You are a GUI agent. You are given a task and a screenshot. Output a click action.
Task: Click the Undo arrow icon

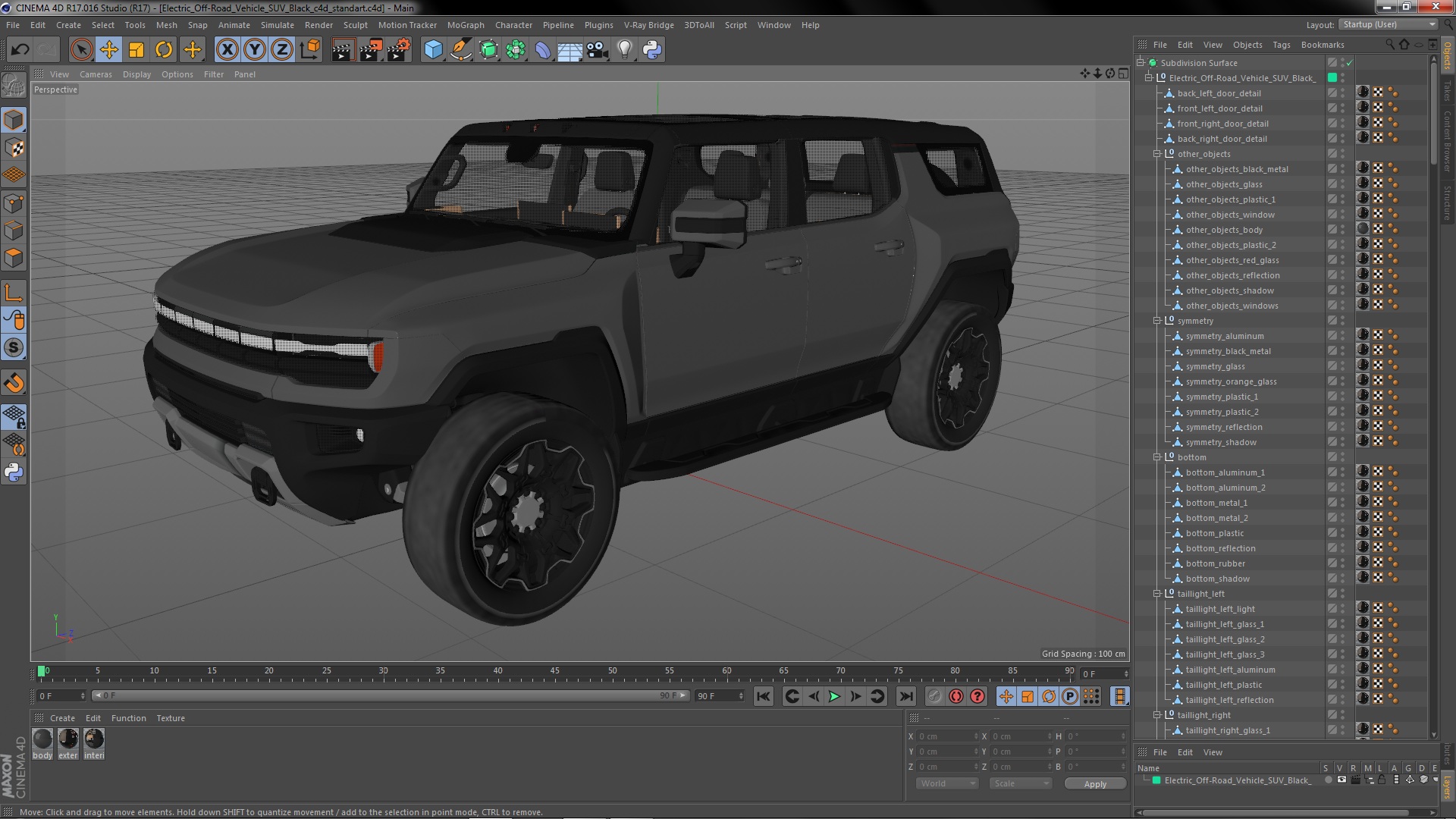coord(20,50)
